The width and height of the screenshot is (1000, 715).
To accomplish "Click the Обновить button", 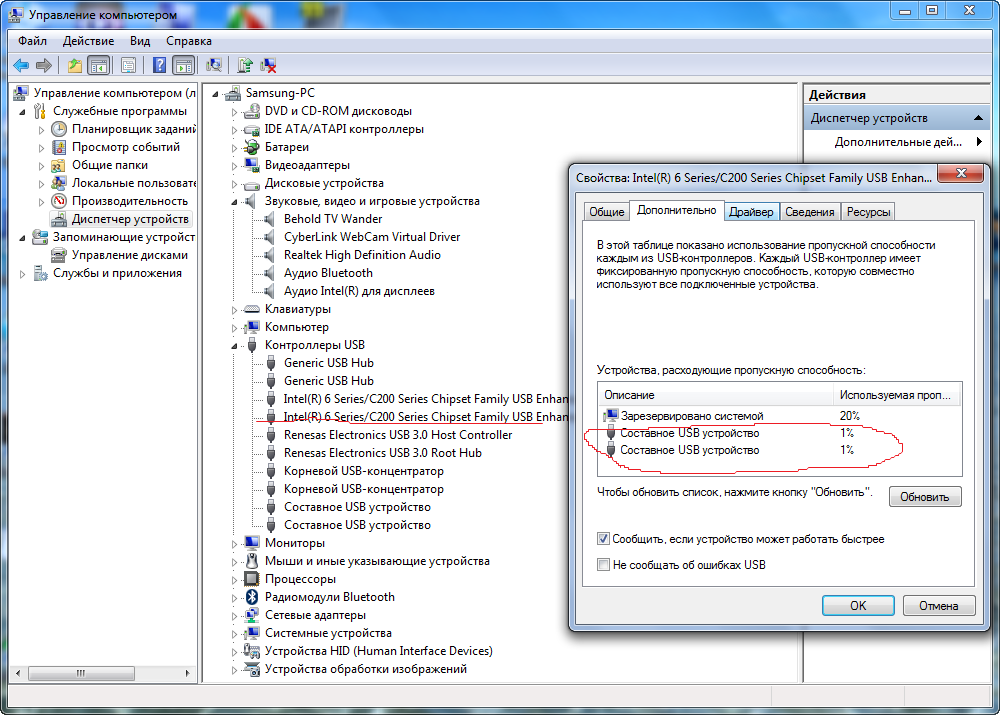I will 924,497.
